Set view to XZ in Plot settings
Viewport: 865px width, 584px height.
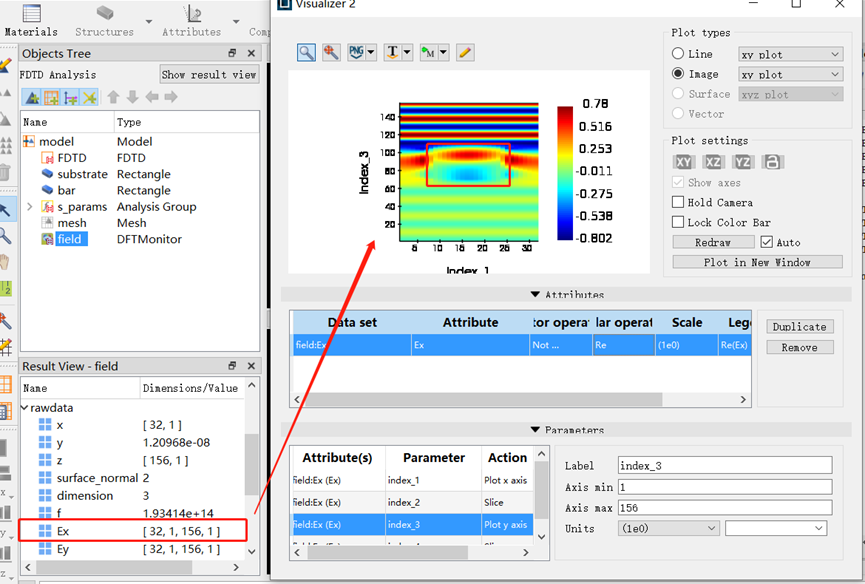713,162
